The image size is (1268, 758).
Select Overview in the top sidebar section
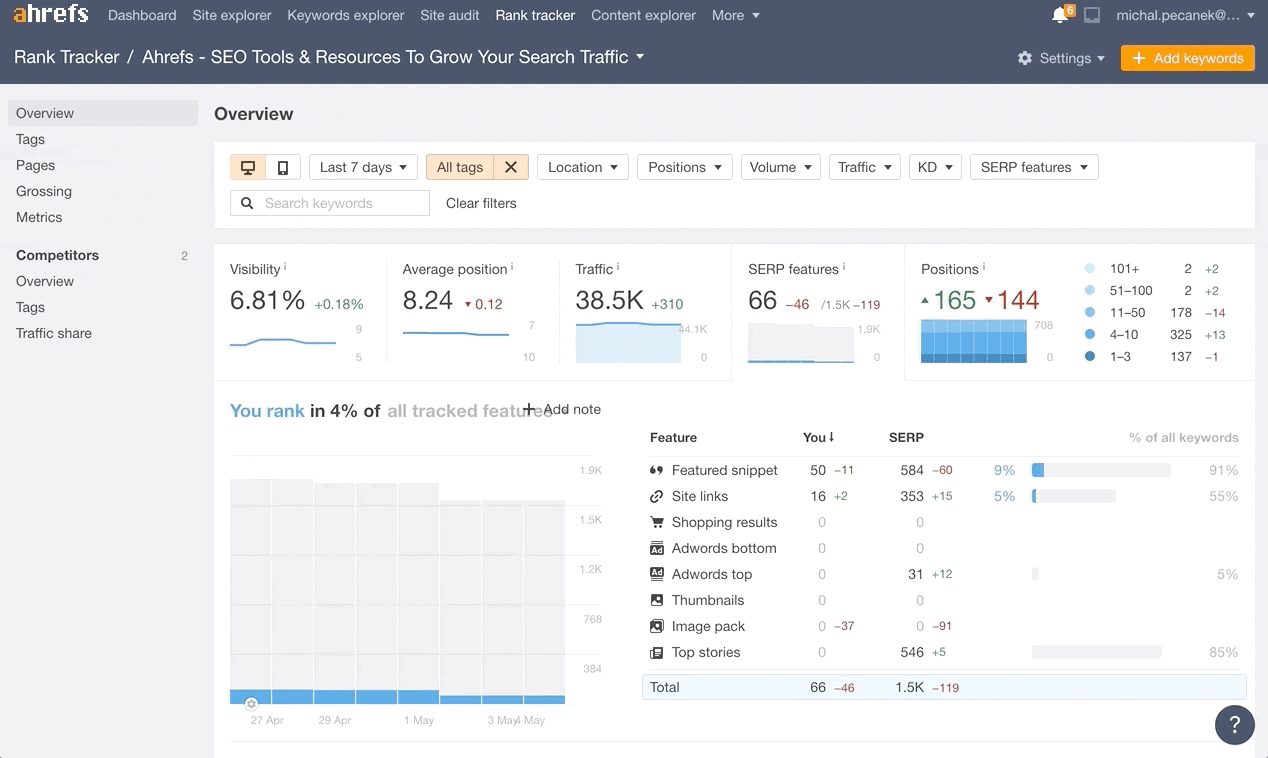pyautogui.click(x=103, y=113)
